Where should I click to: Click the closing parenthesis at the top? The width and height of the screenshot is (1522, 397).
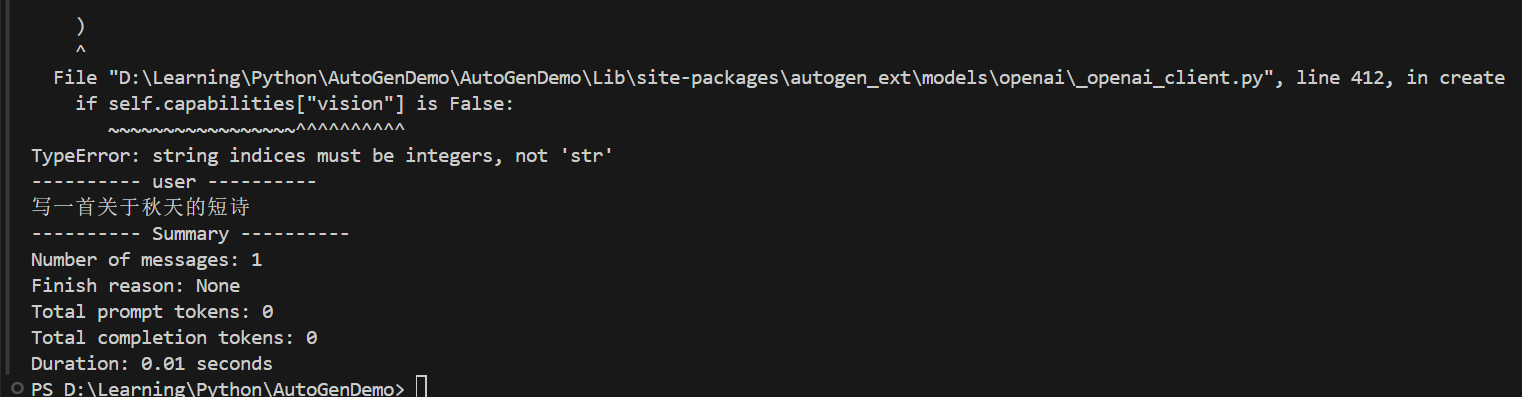(x=80, y=27)
